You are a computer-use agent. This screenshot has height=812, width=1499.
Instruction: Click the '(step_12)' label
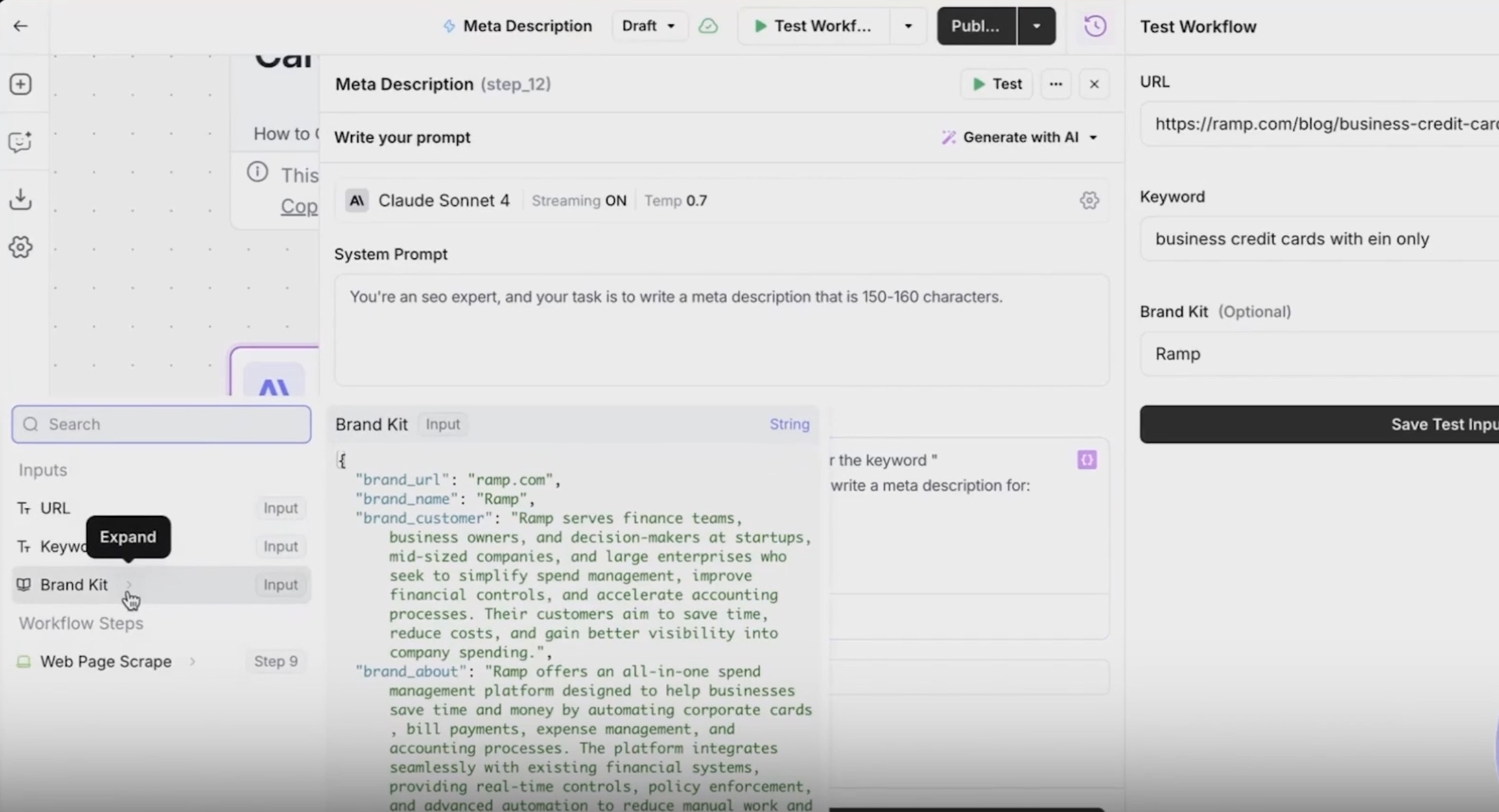pos(516,85)
